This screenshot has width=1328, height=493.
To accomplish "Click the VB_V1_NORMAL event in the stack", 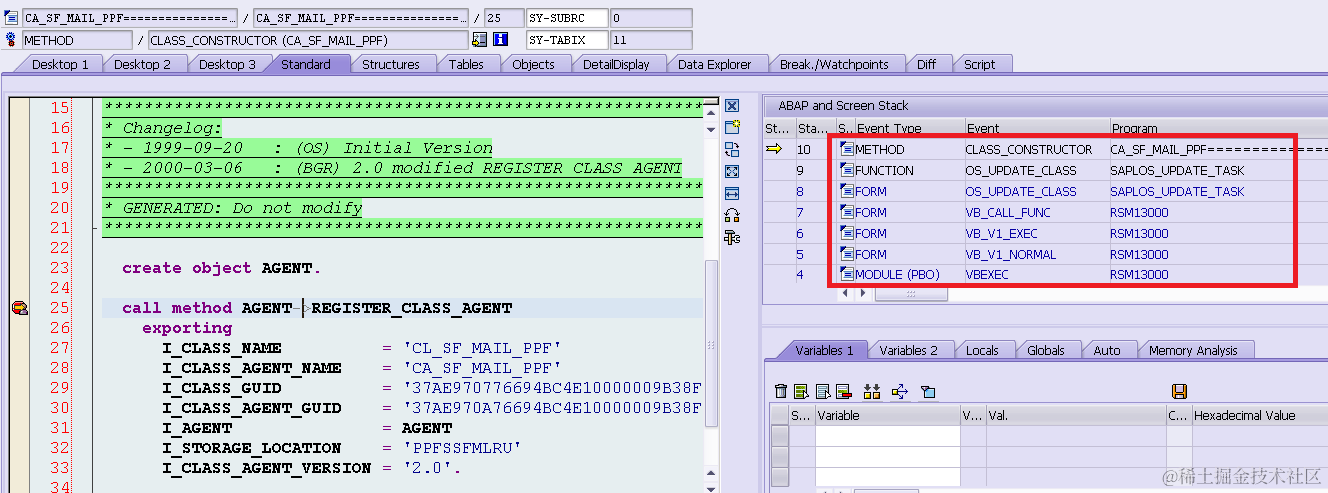I will click(x=1010, y=254).
